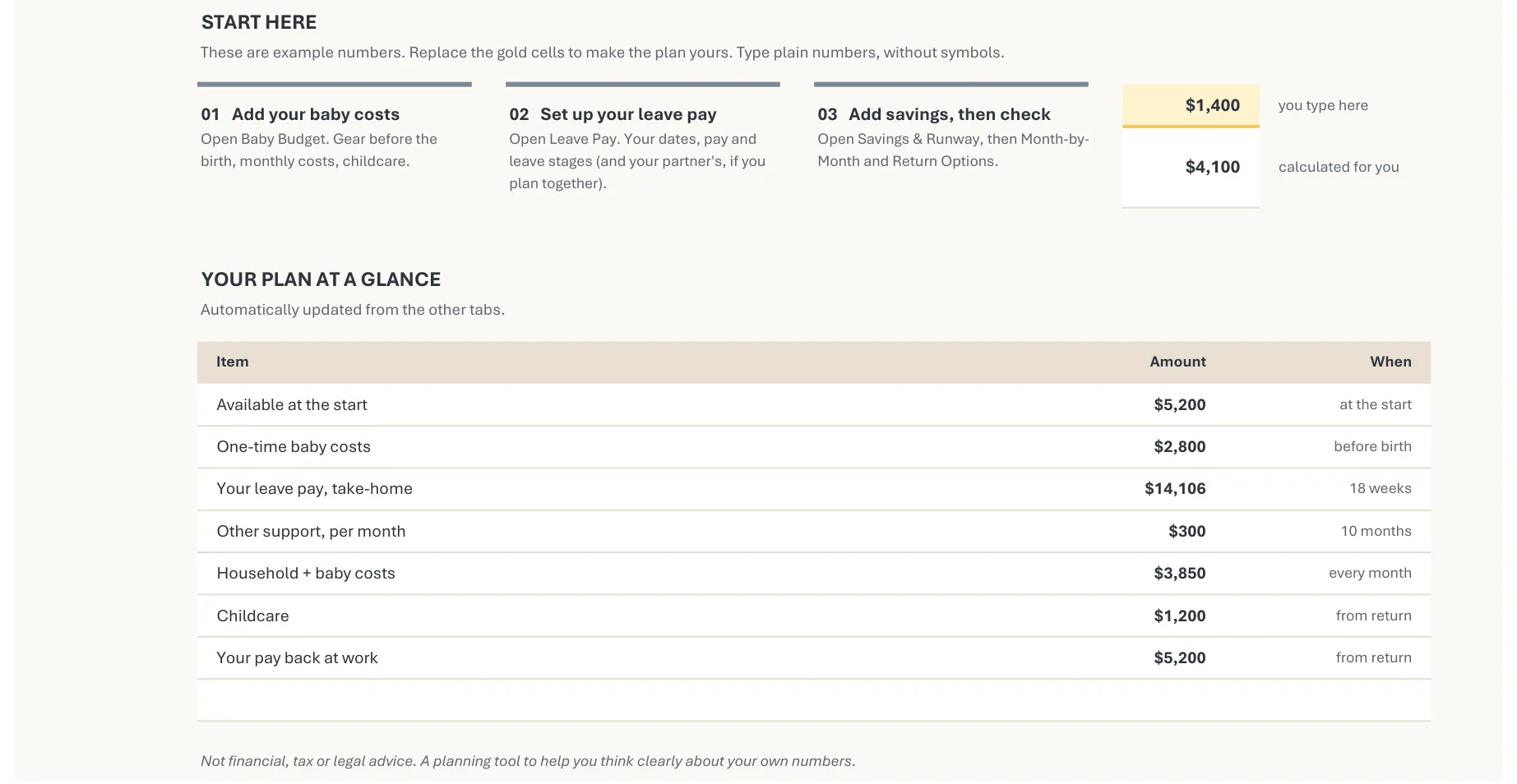Select the white $4,100 calculated cell
Viewport: 1517px width, 784px height.
[1191, 168]
